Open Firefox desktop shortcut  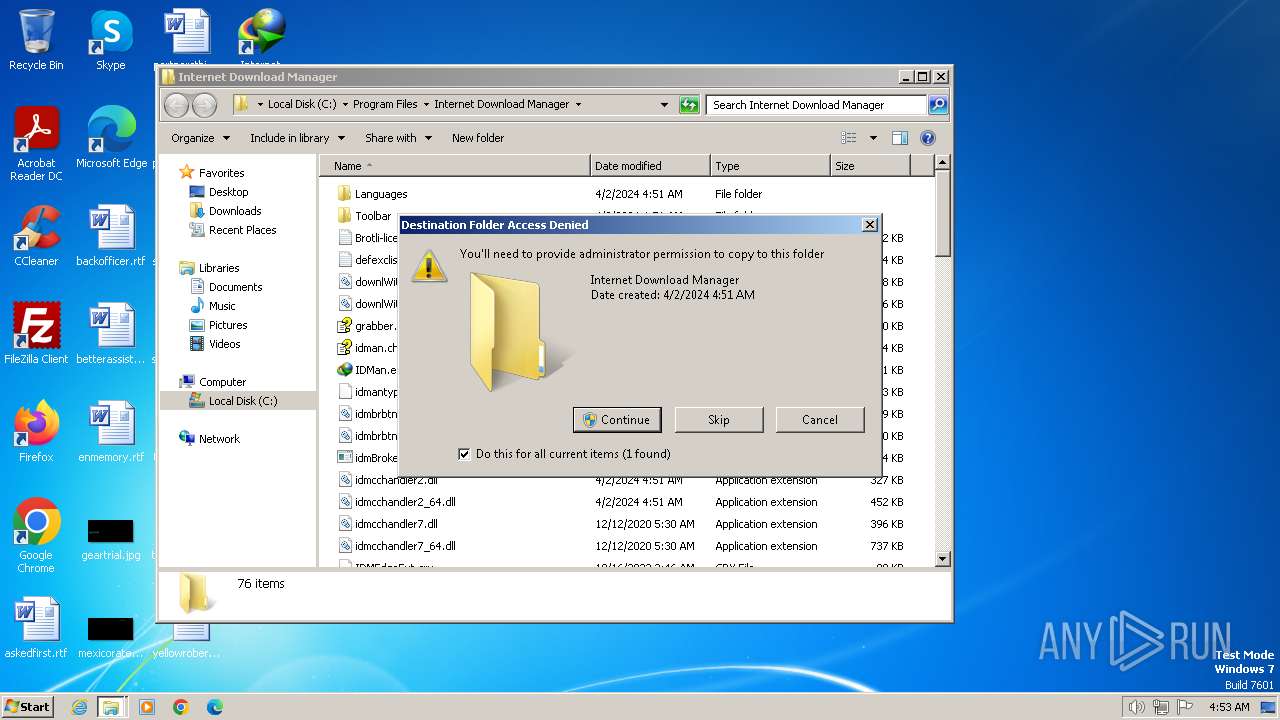click(x=36, y=432)
